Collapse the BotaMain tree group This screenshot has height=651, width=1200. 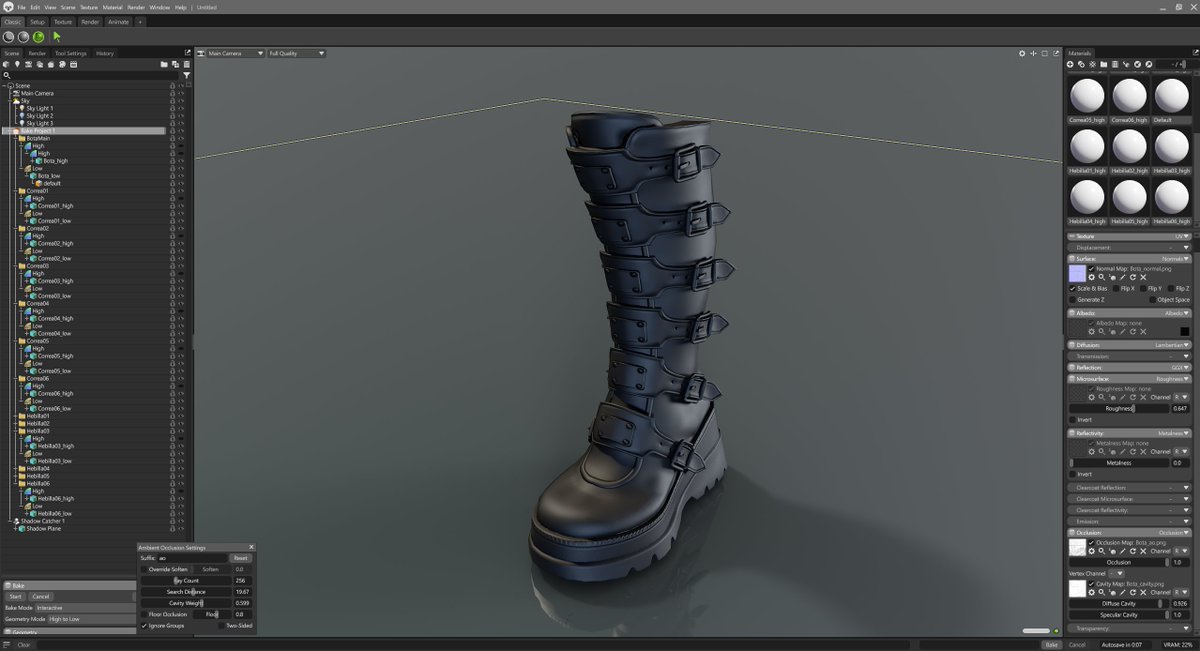click(14, 138)
